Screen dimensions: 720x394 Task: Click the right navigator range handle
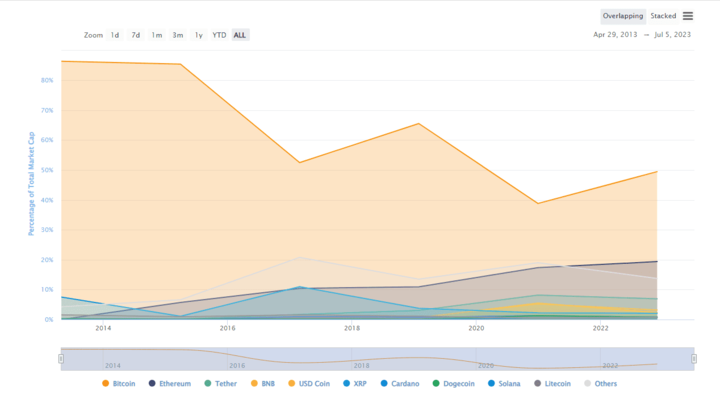[694, 359]
